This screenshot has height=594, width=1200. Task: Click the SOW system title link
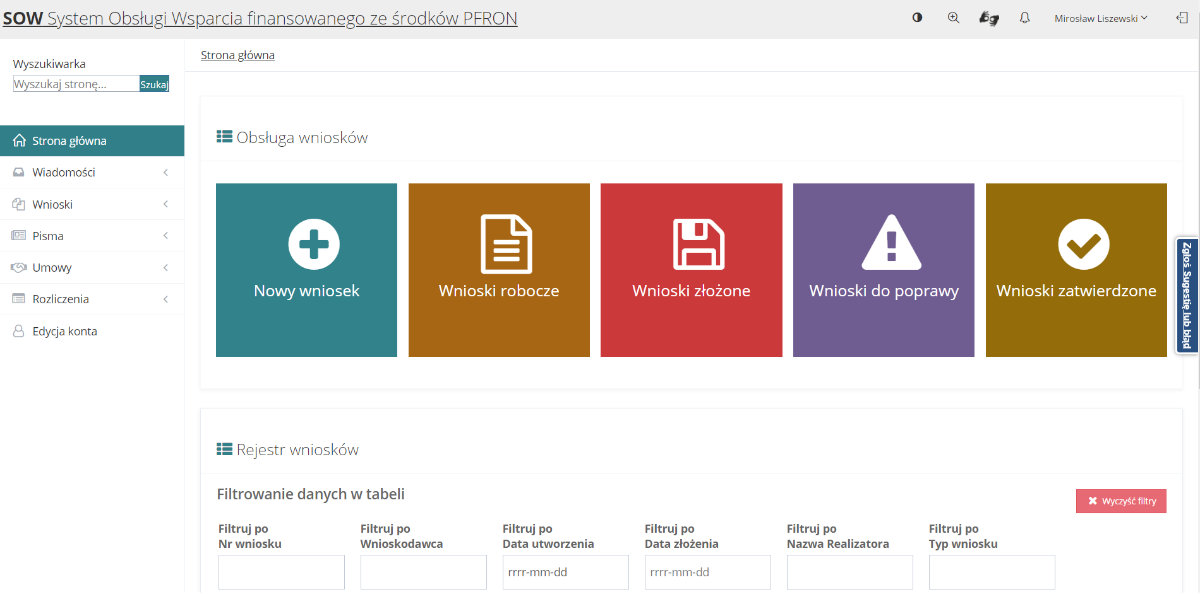point(260,18)
